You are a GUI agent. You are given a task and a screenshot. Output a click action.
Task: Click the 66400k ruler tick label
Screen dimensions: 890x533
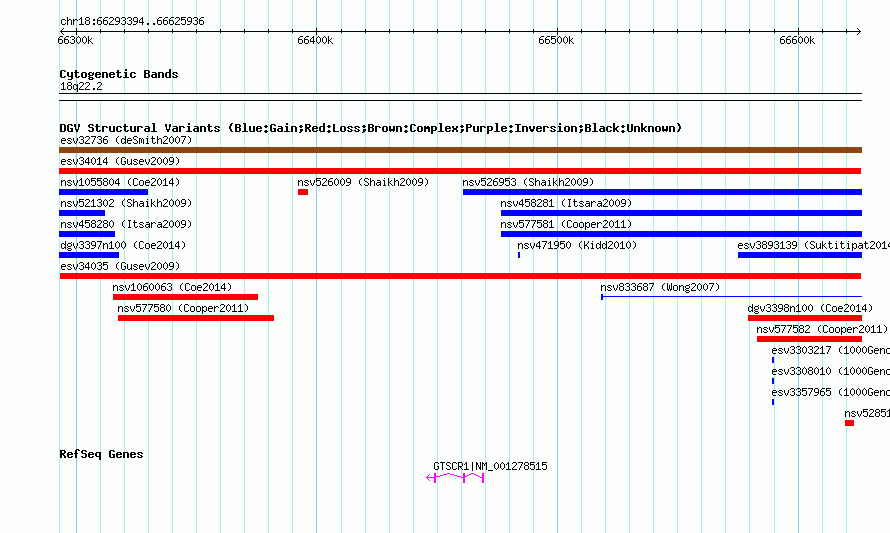315,40
